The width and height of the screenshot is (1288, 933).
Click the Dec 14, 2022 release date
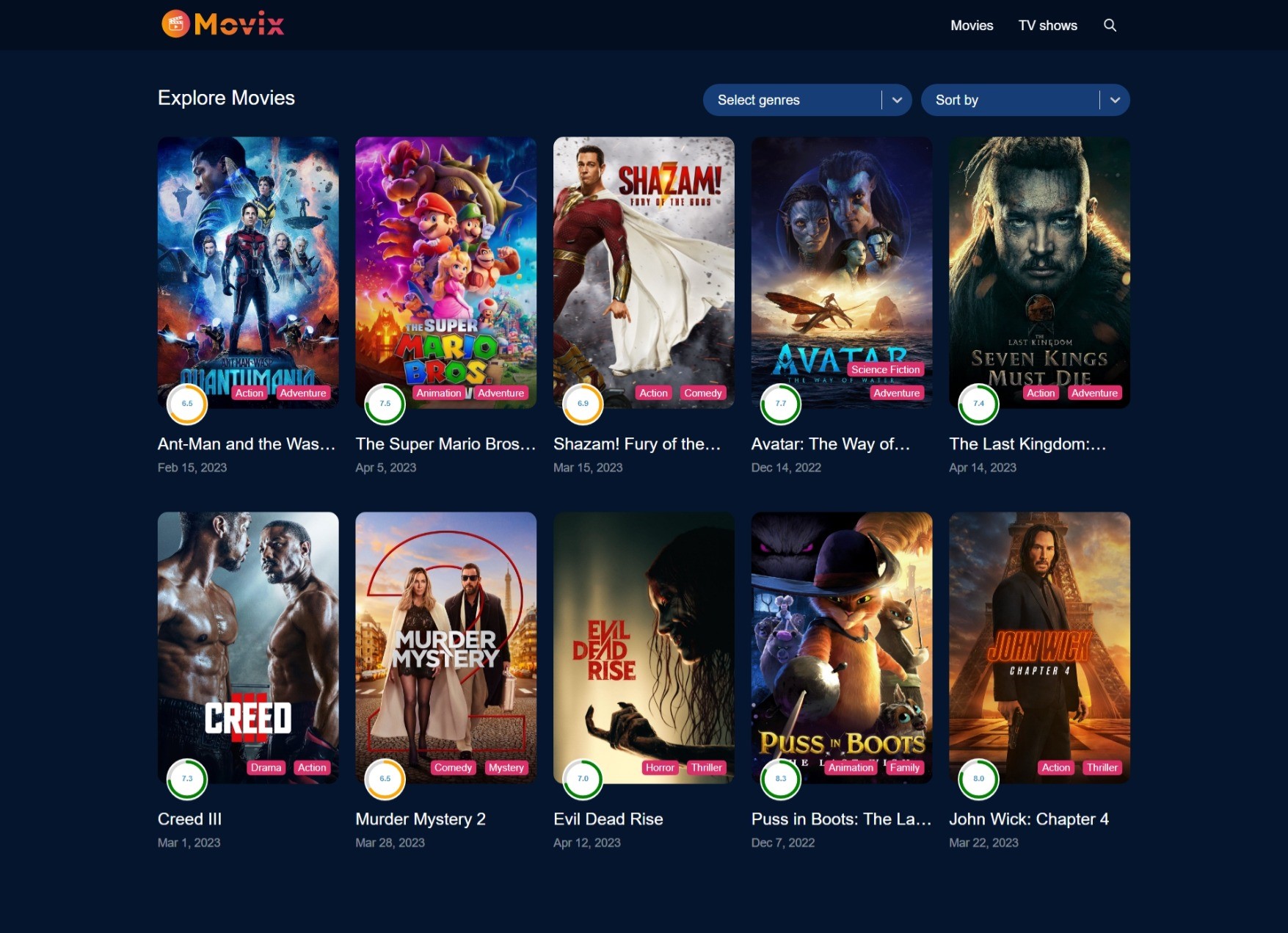pos(786,468)
